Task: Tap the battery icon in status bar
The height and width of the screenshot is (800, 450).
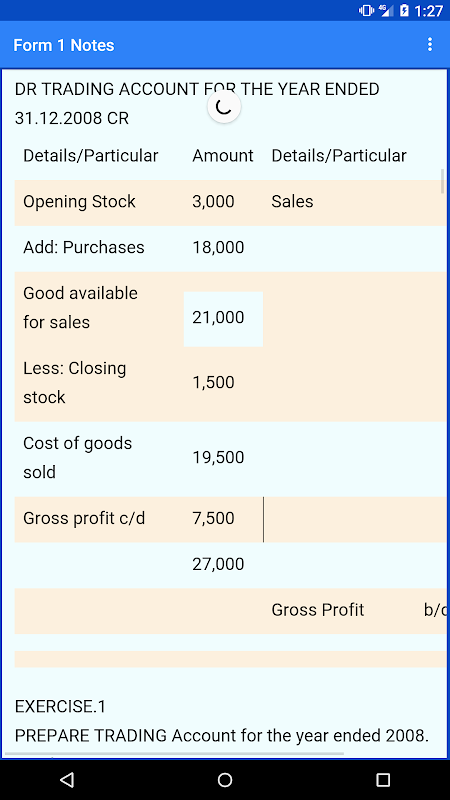Action: coord(404,10)
